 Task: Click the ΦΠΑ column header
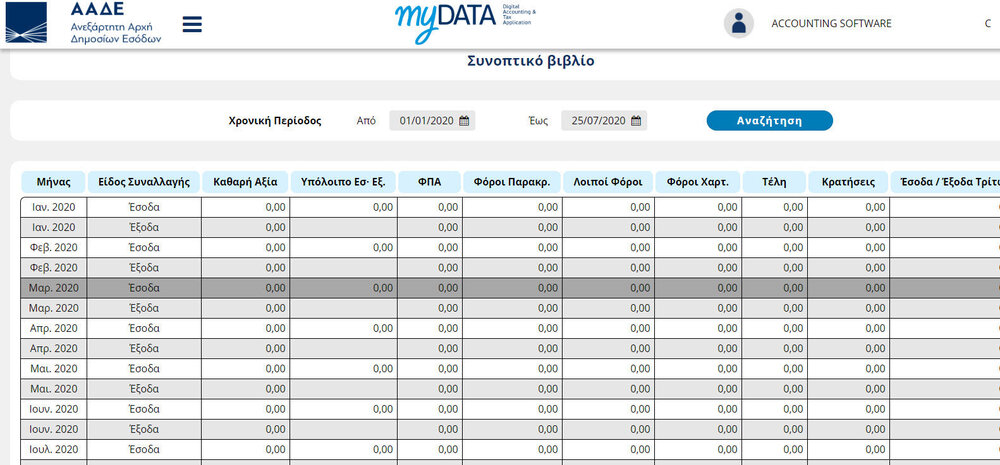click(430, 182)
